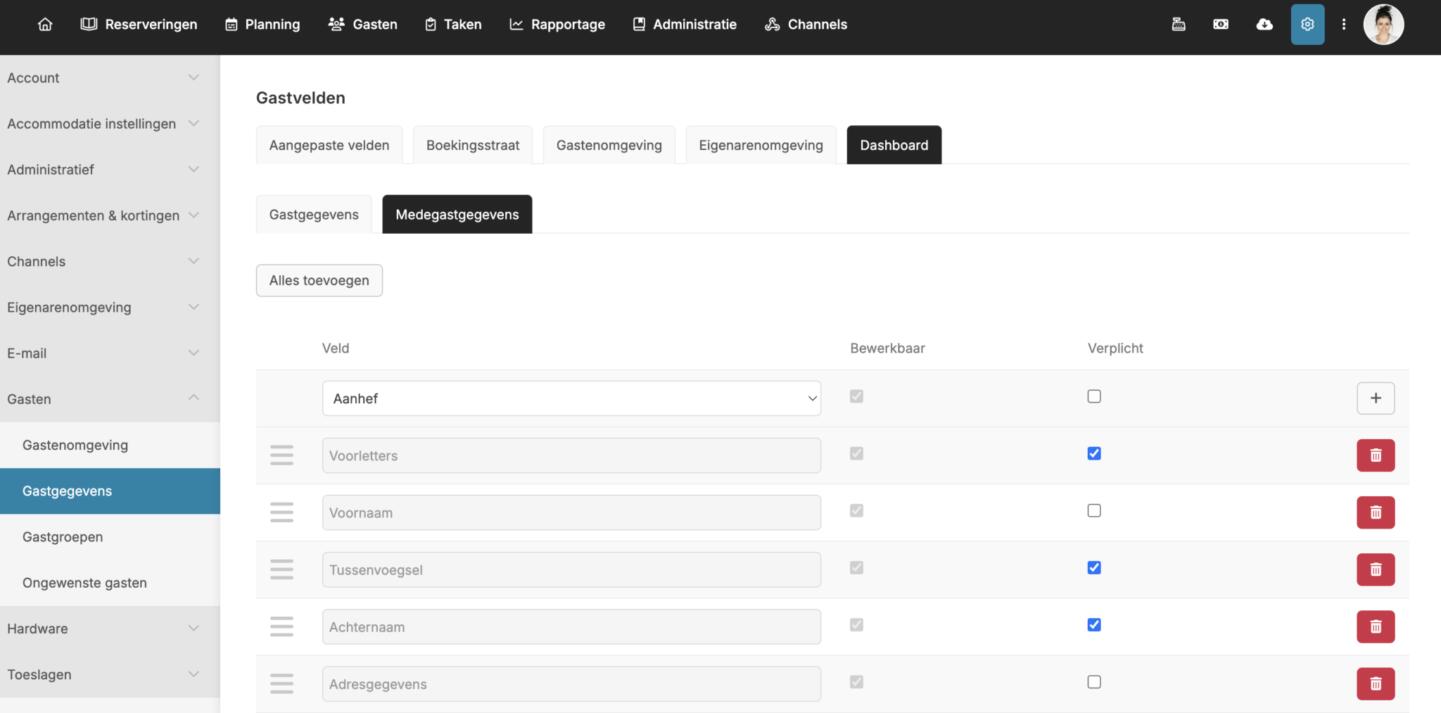Add the Aanhef field with plus button

point(1375,398)
